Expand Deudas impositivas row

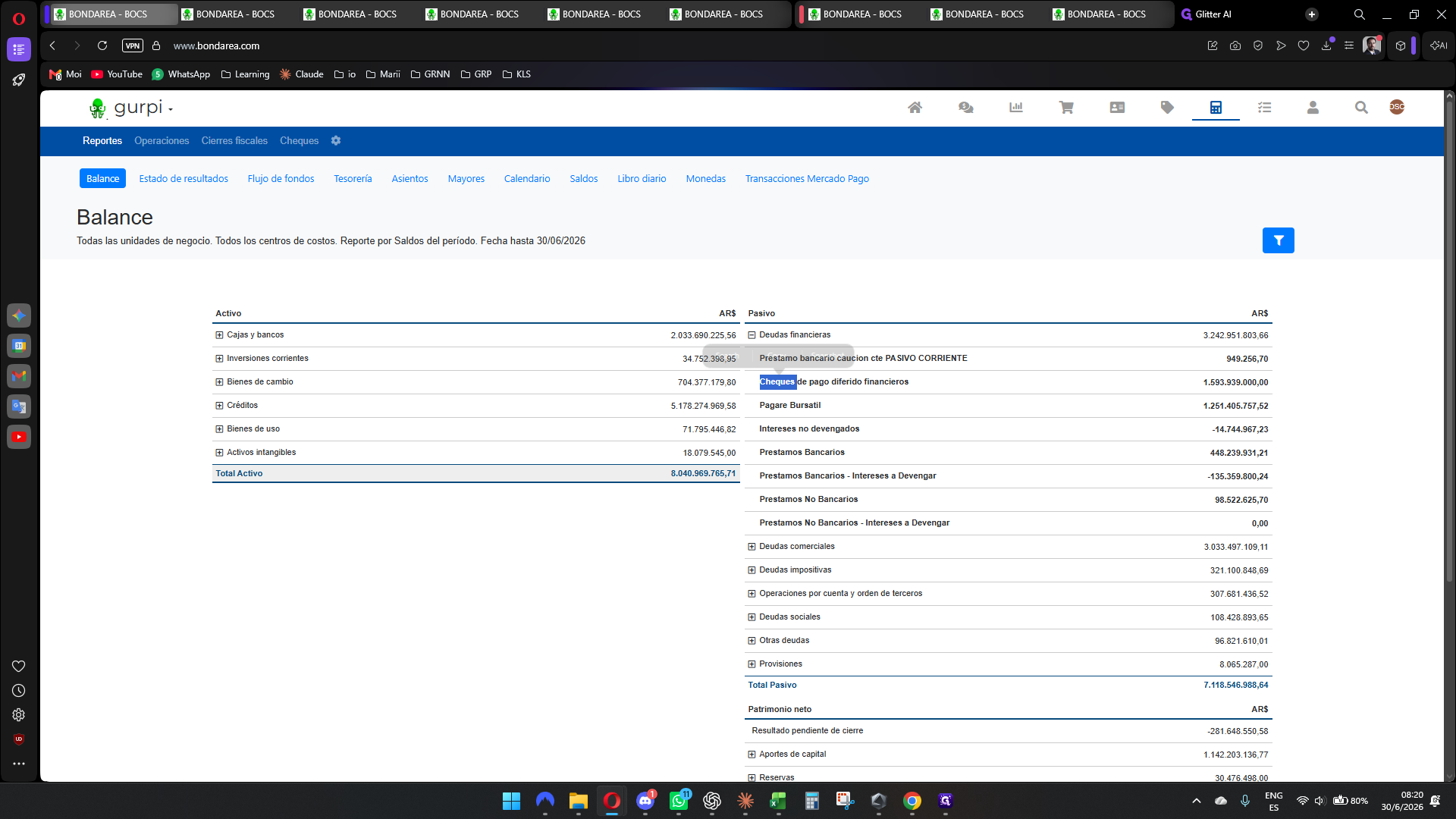point(752,570)
